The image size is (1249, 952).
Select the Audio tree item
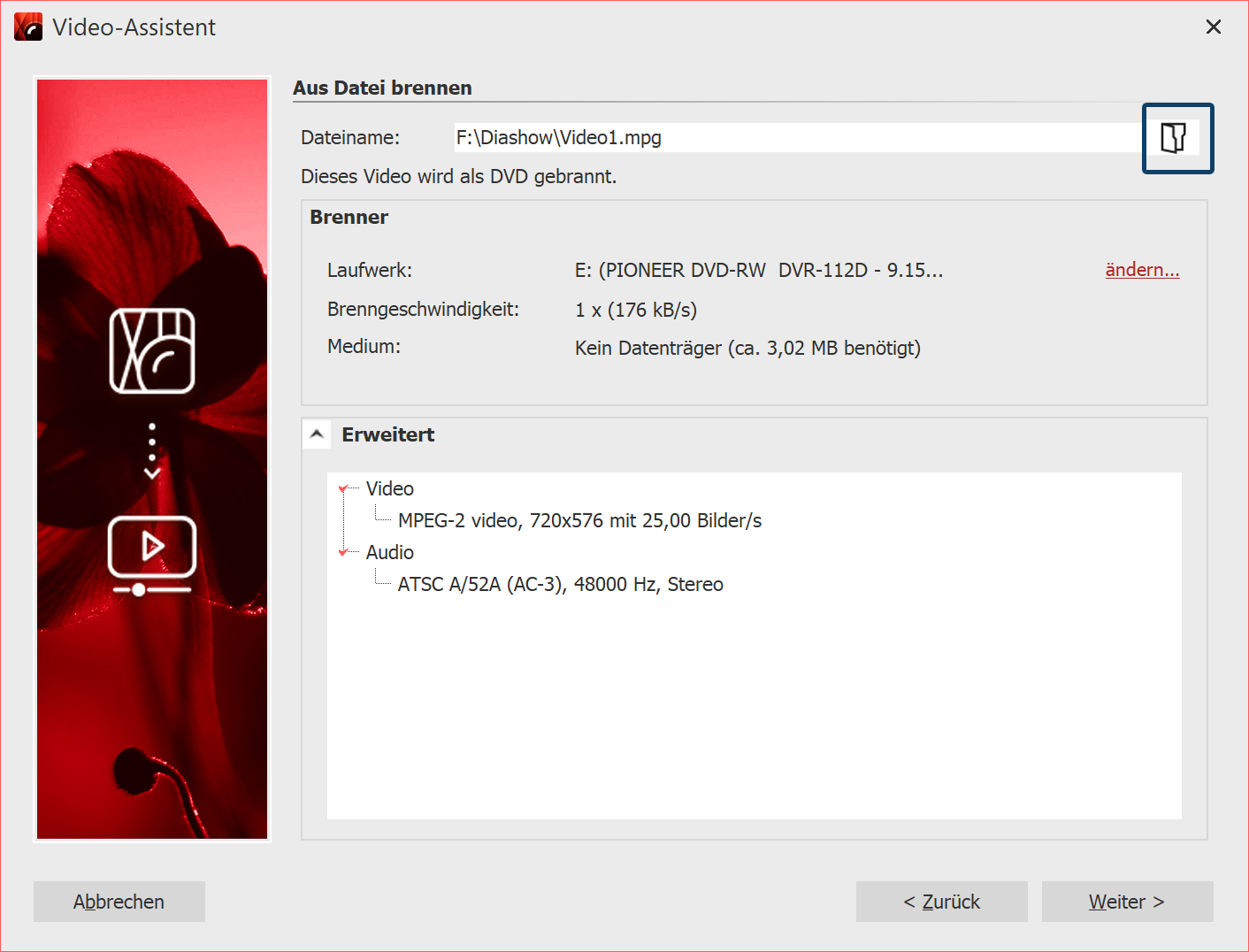point(390,552)
